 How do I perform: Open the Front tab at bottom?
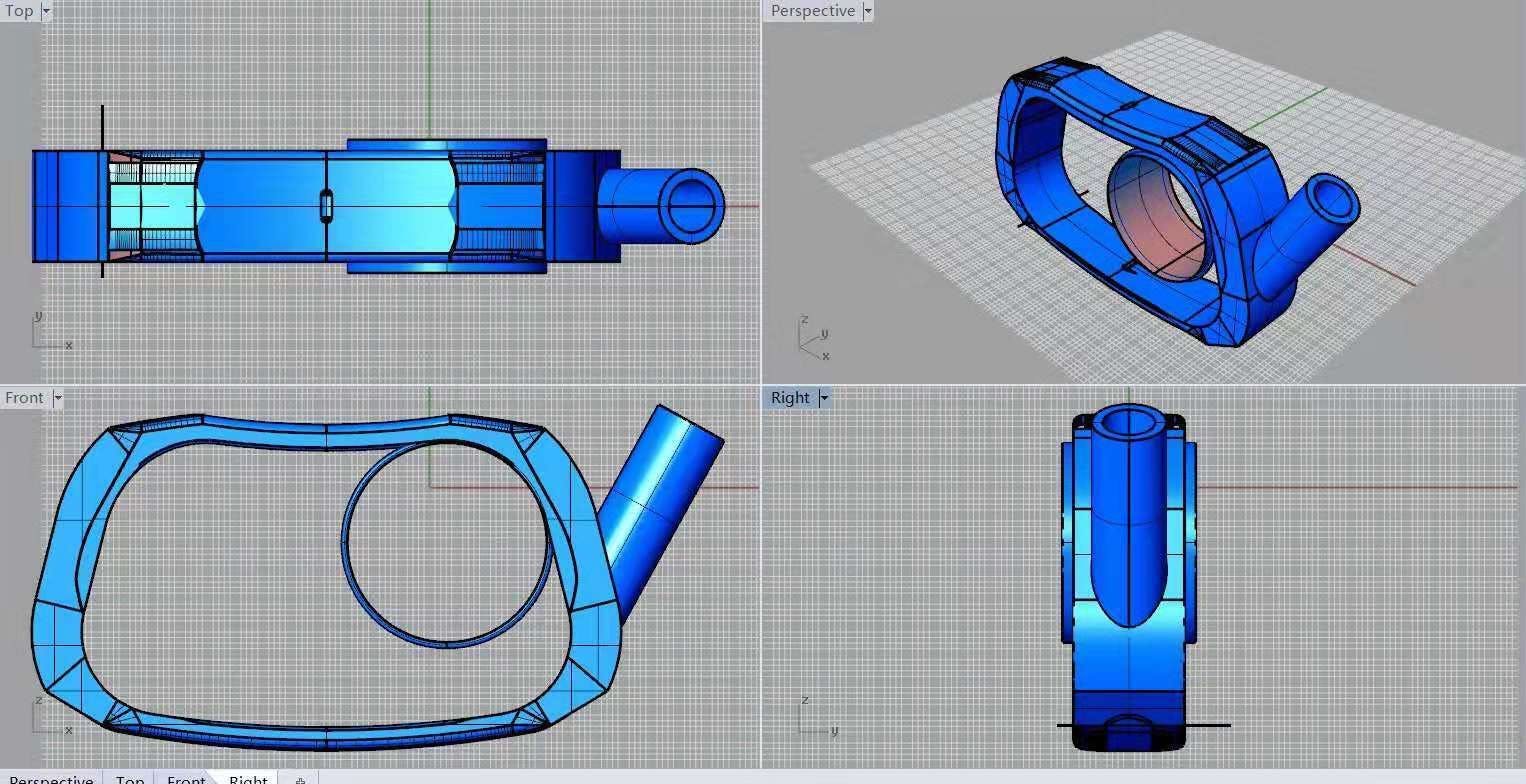pos(186,778)
